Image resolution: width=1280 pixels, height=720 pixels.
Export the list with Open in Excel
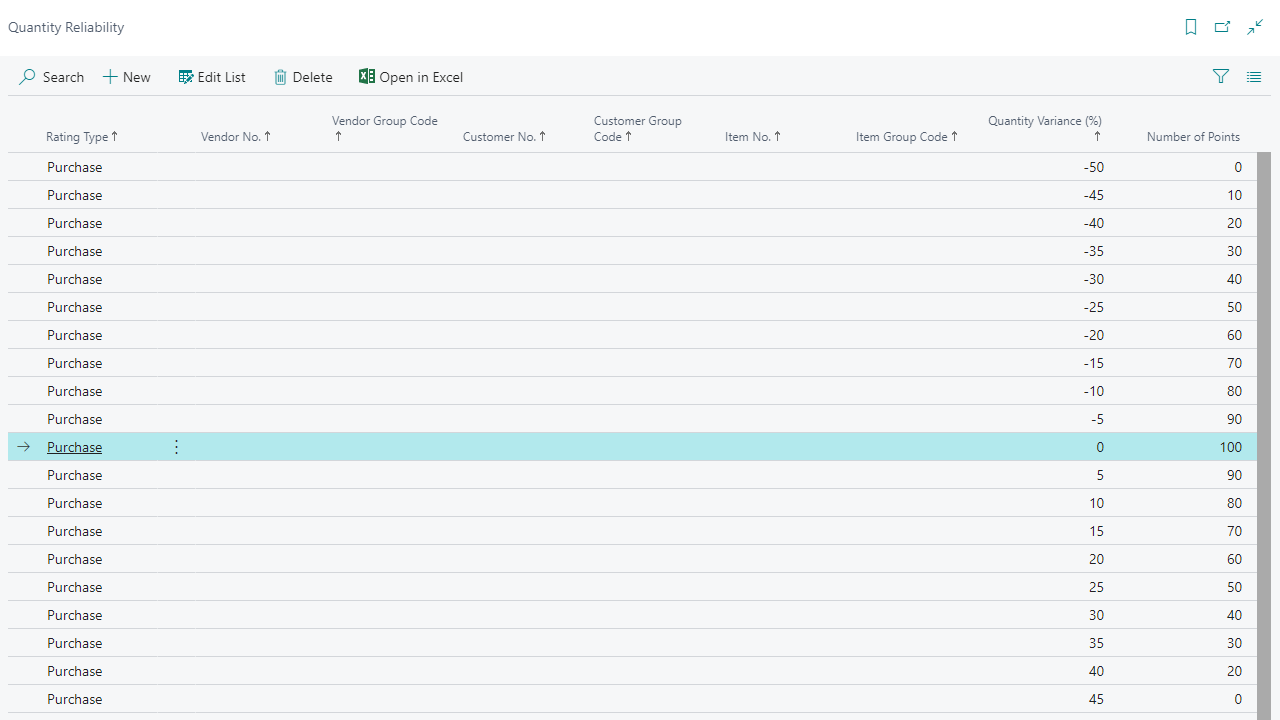[x=411, y=77]
